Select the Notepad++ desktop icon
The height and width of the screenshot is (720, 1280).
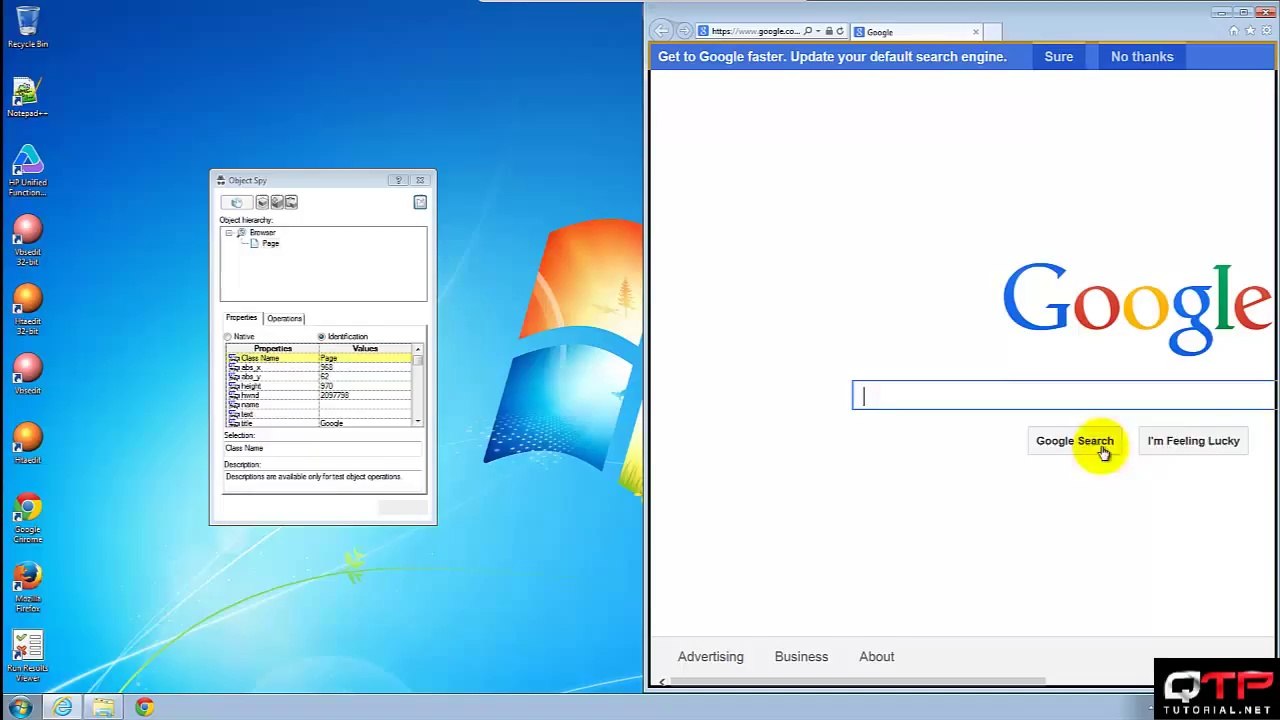coord(27,97)
